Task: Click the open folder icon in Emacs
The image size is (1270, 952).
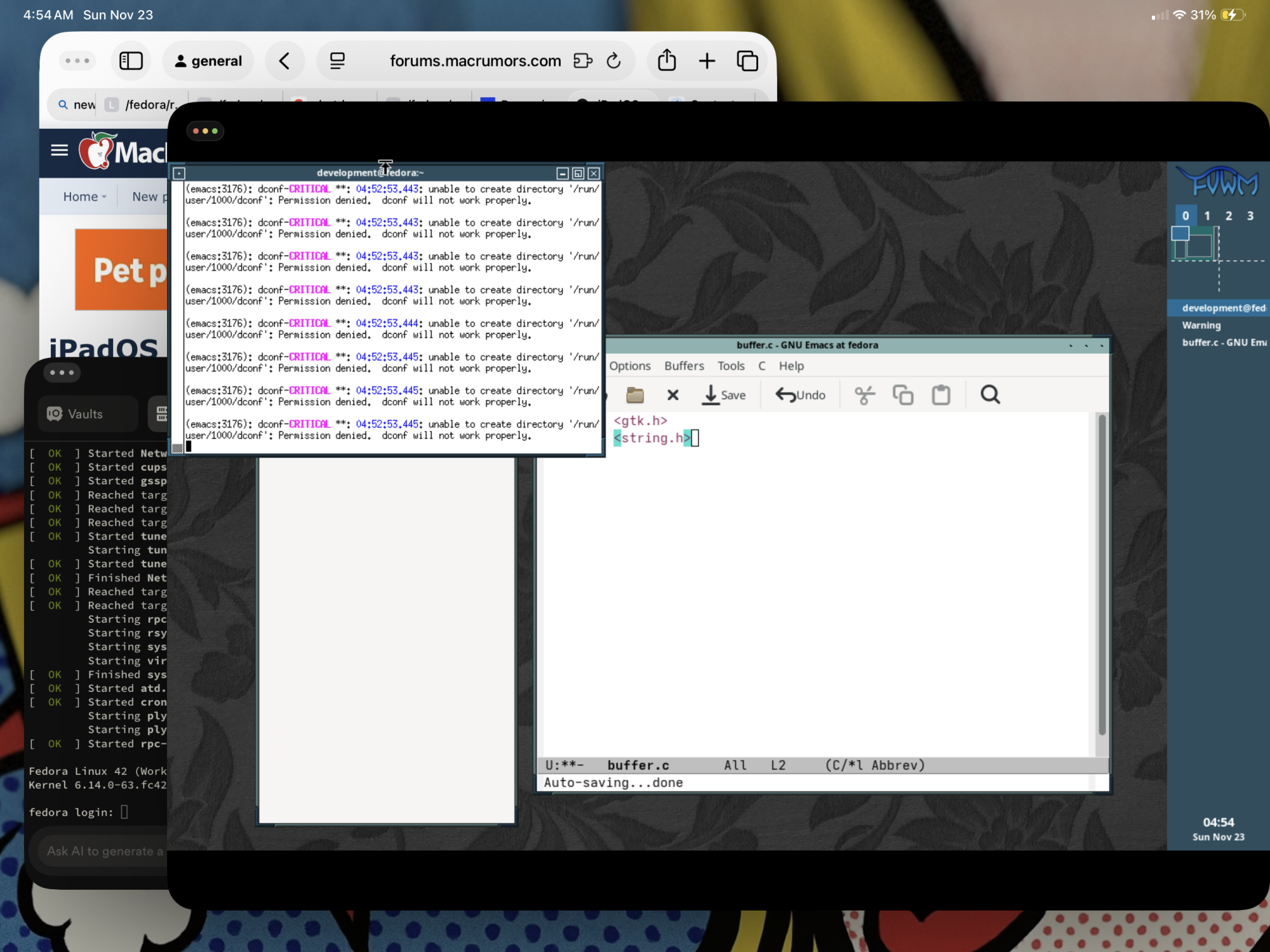Action: click(x=634, y=395)
